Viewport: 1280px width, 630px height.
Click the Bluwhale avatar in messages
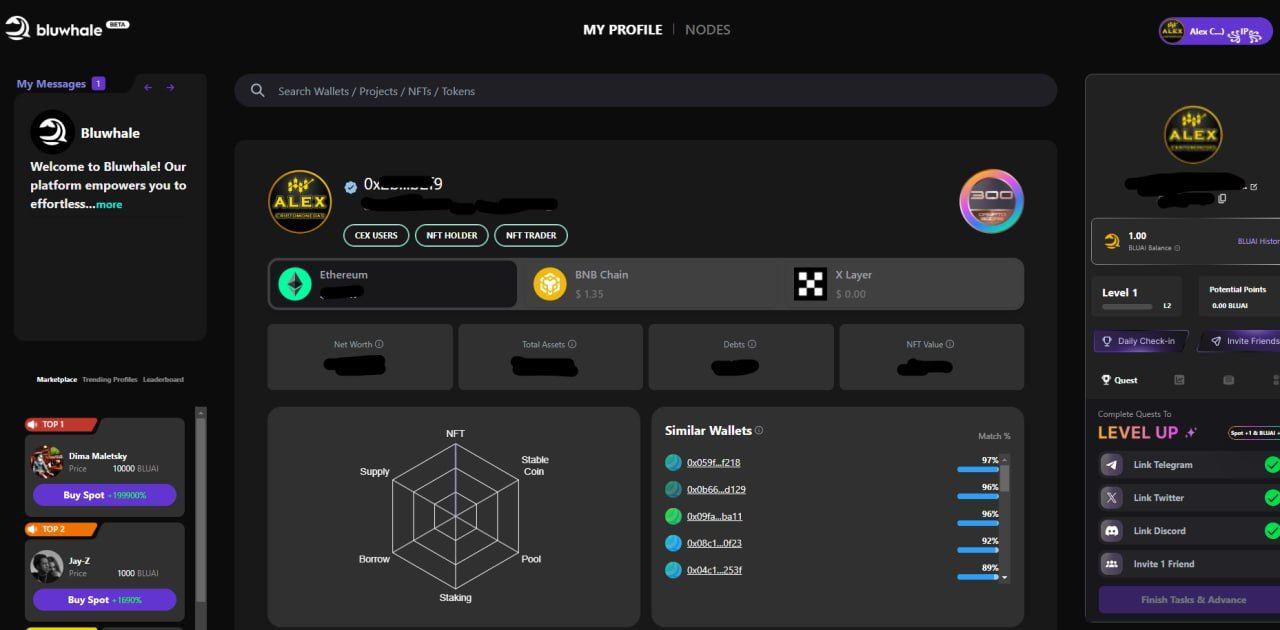(x=52, y=132)
